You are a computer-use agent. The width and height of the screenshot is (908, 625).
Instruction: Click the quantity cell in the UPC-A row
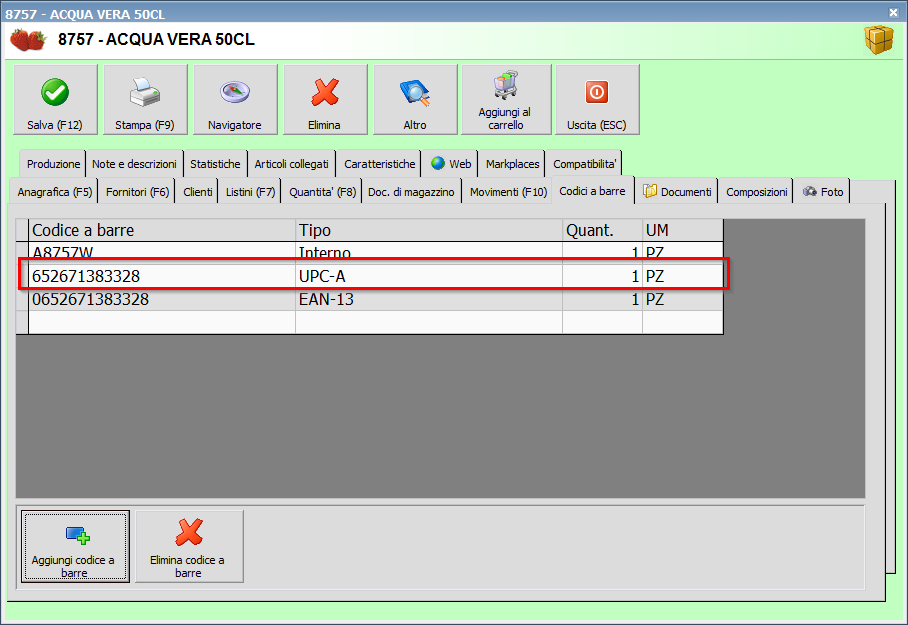click(x=602, y=276)
